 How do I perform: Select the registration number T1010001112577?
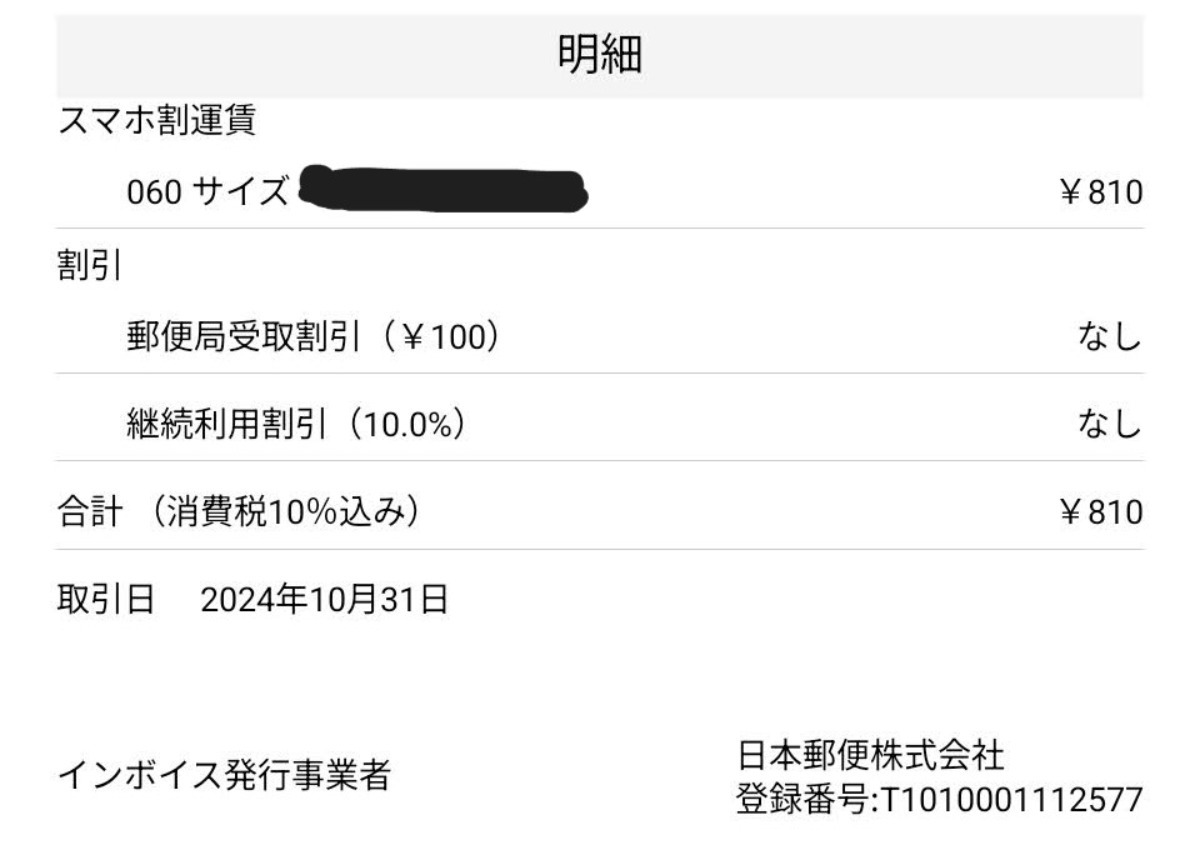pyautogui.click(x=1008, y=800)
